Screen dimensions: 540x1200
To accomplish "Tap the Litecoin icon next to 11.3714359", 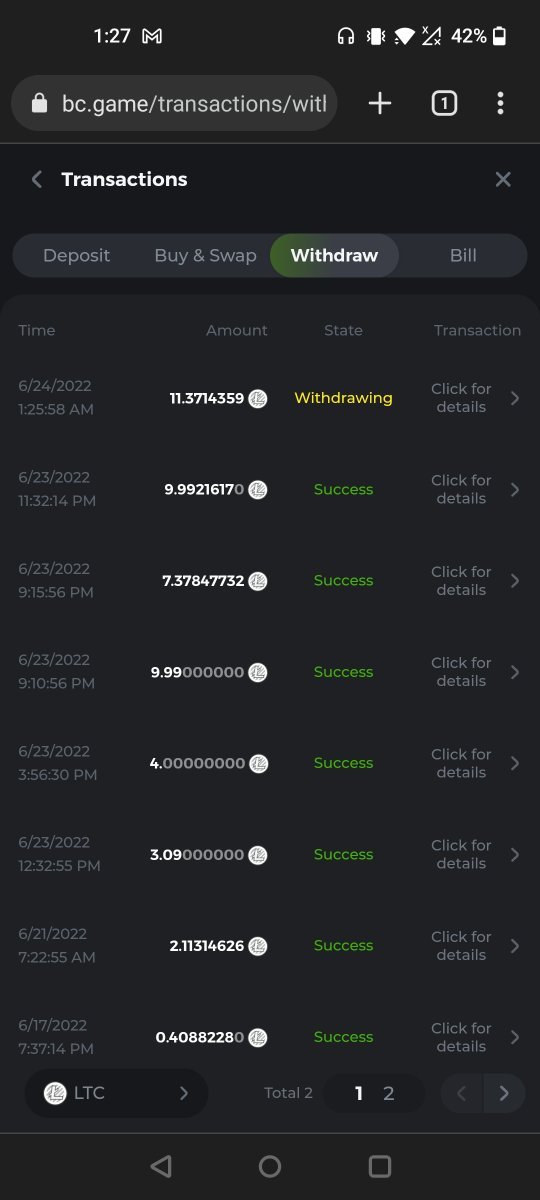I will coord(258,398).
